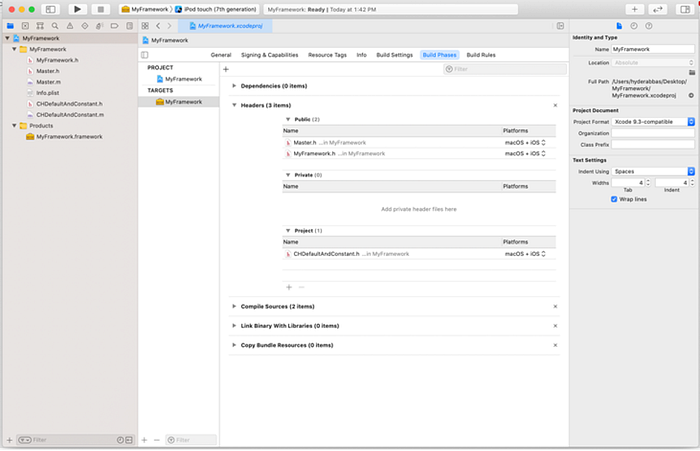Remove the Headers build phase
Image resolution: width=700 pixels, height=451 pixels.
click(x=555, y=105)
